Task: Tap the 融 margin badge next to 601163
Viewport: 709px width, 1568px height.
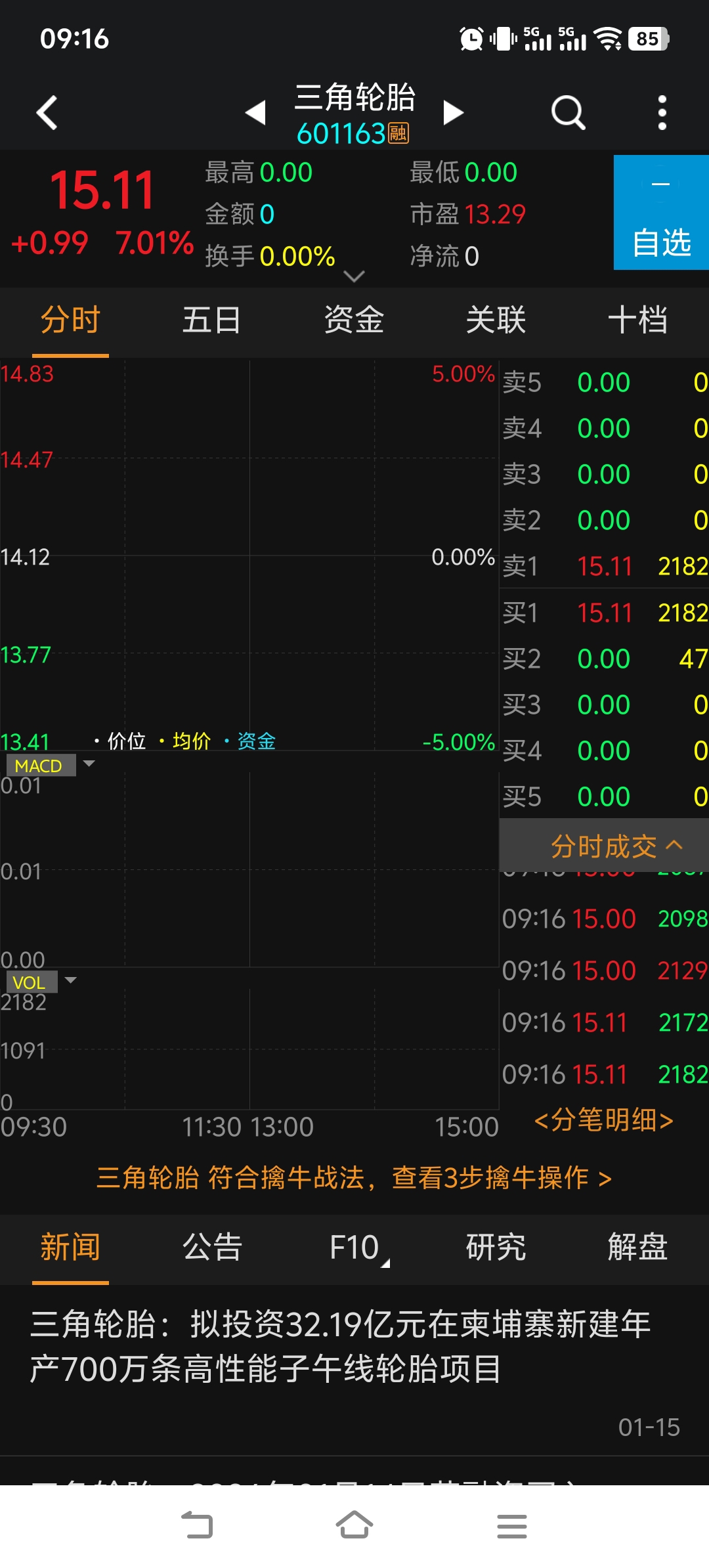Action: [398, 133]
